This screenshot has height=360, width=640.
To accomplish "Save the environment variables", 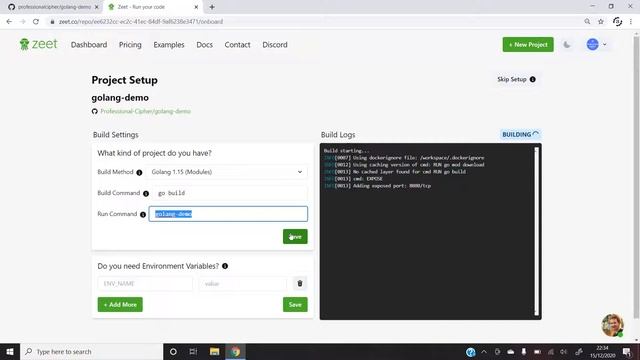I will [x=295, y=304].
